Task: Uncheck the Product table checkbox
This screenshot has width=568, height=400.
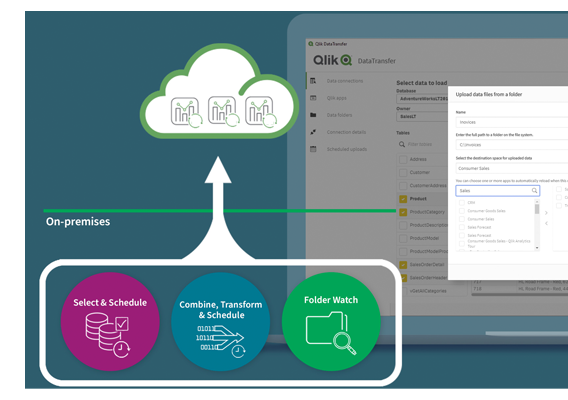Action: (403, 199)
